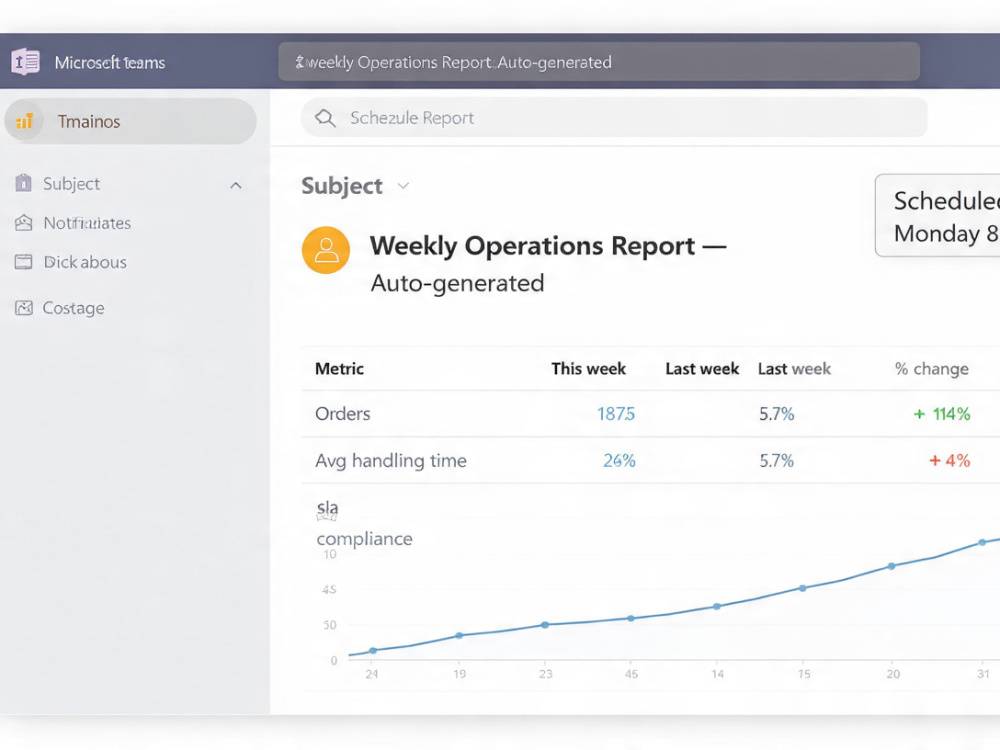Click the Avg handling time value 26%
Image resolution: width=1000 pixels, height=750 pixels.
pos(619,460)
